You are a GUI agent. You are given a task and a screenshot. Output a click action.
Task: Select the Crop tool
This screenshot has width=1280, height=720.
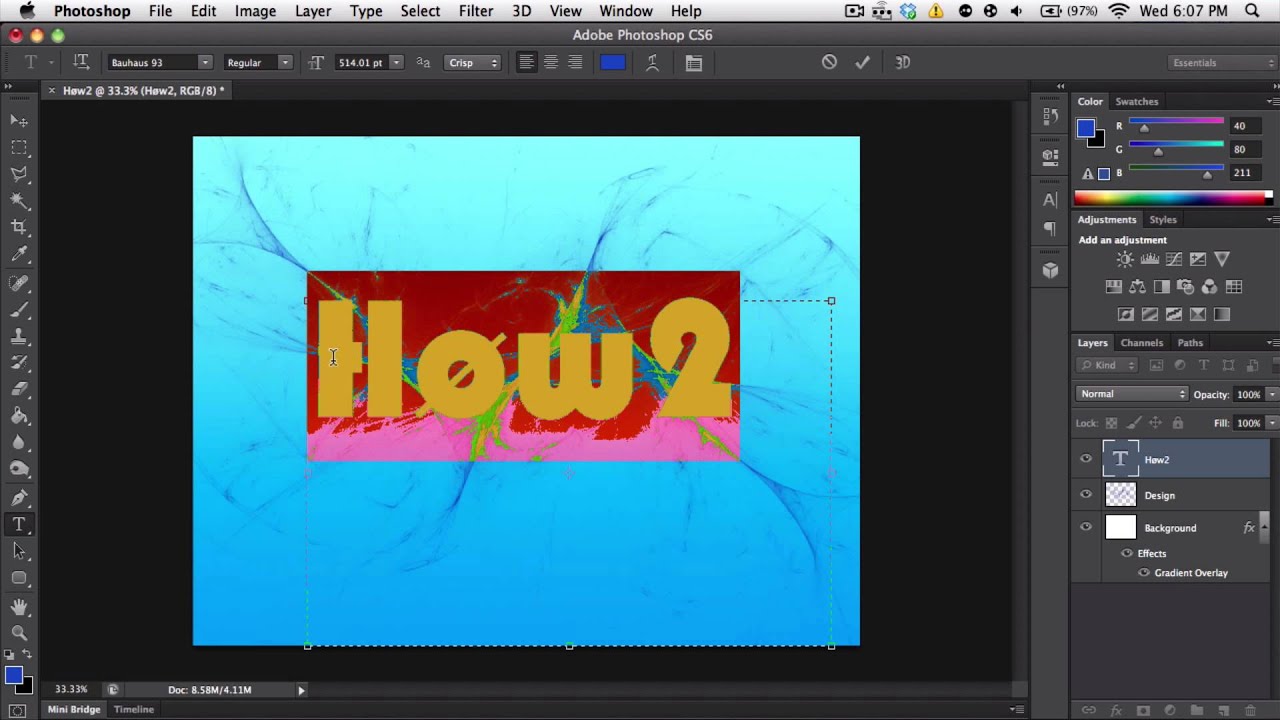(x=19, y=228)
